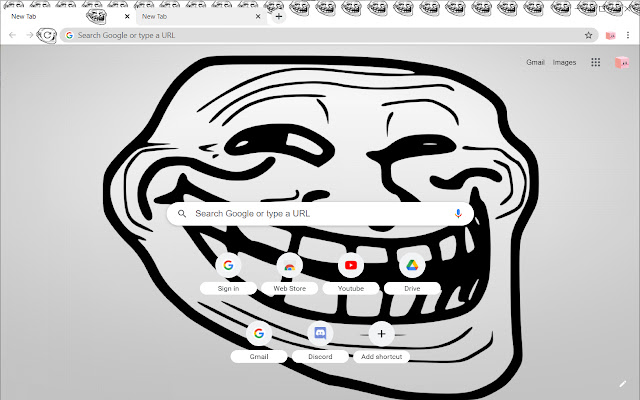The height and width of the screenshot is (400, 640).
Task: Focus the address bar URL field
Action: [329, 35]
